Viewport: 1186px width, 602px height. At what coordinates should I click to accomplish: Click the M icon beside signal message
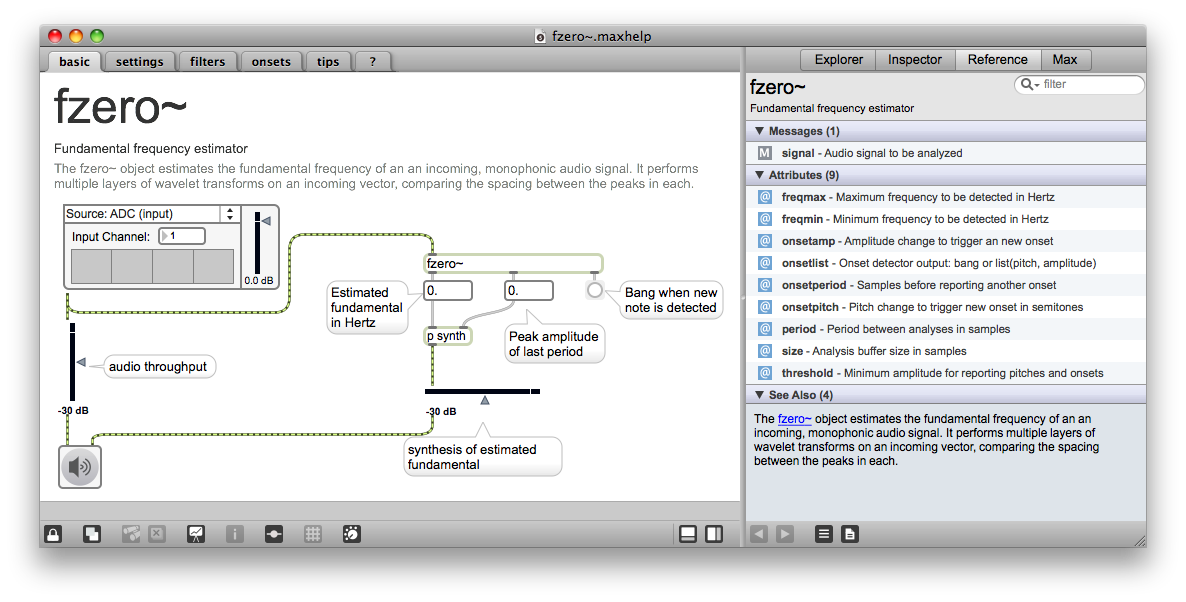click(765, 153)
